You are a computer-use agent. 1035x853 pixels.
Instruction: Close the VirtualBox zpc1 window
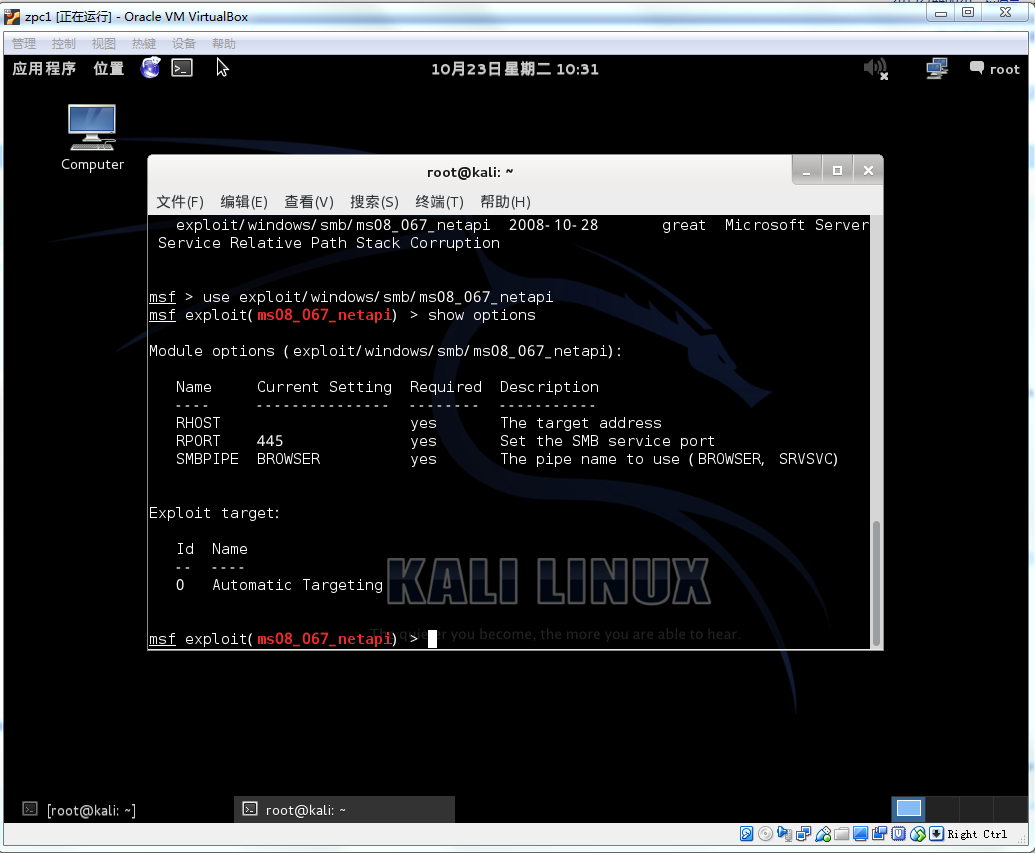(1005, 13)
